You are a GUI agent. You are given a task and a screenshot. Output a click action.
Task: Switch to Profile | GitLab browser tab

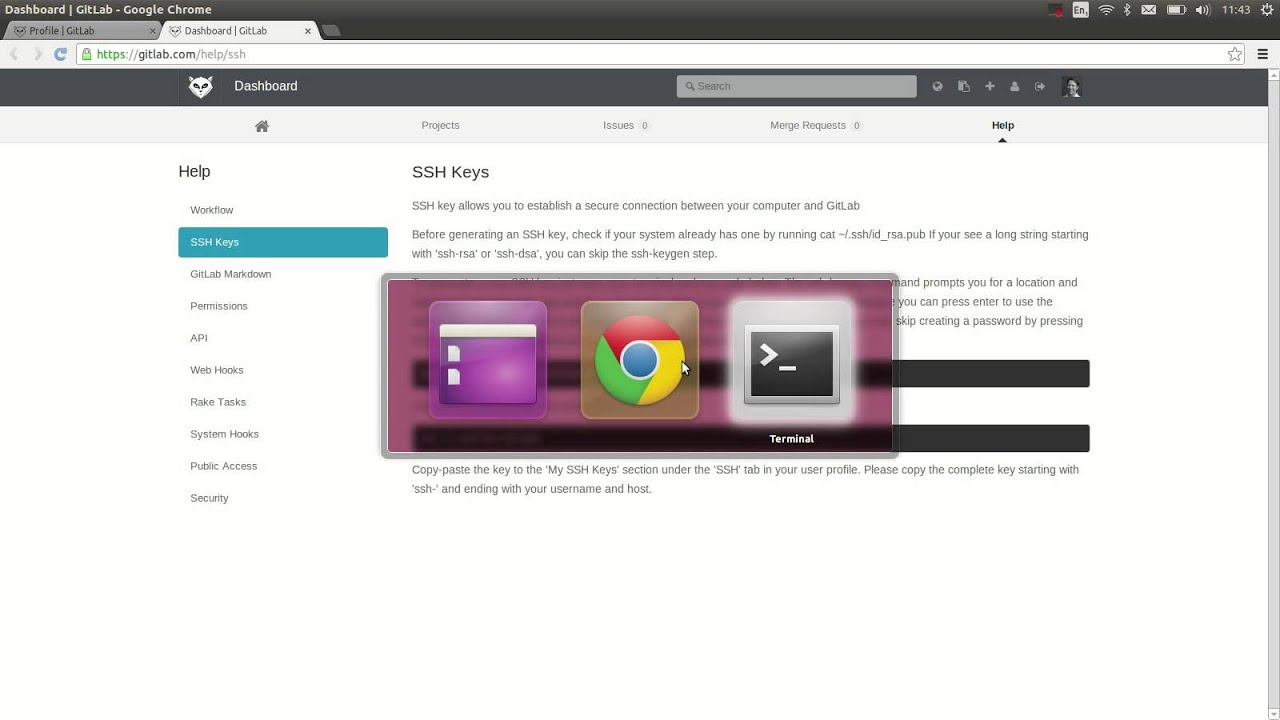pos(82,31)
